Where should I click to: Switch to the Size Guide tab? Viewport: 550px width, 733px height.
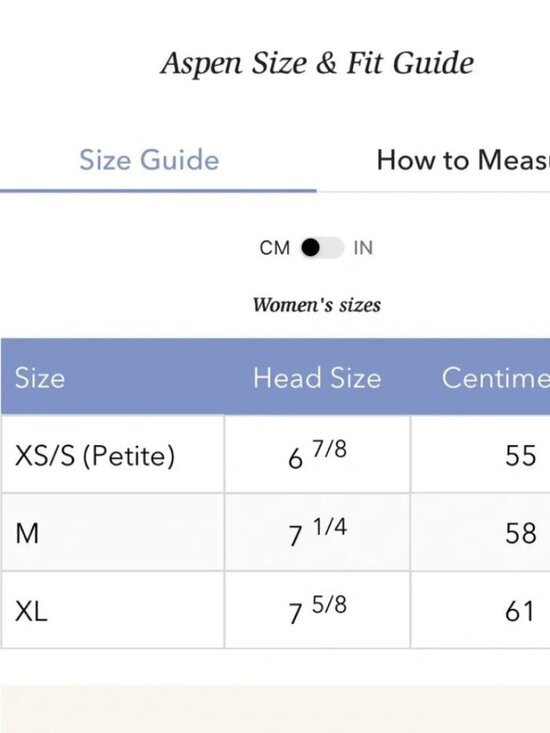pyautogui.click(x=149, y=160)
